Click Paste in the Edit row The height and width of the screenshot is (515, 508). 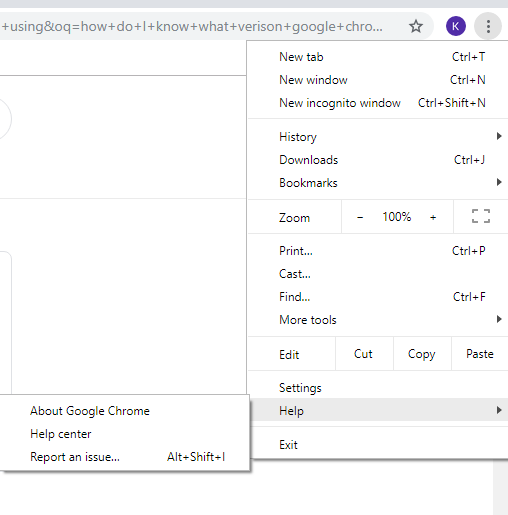tap(480, 354)
